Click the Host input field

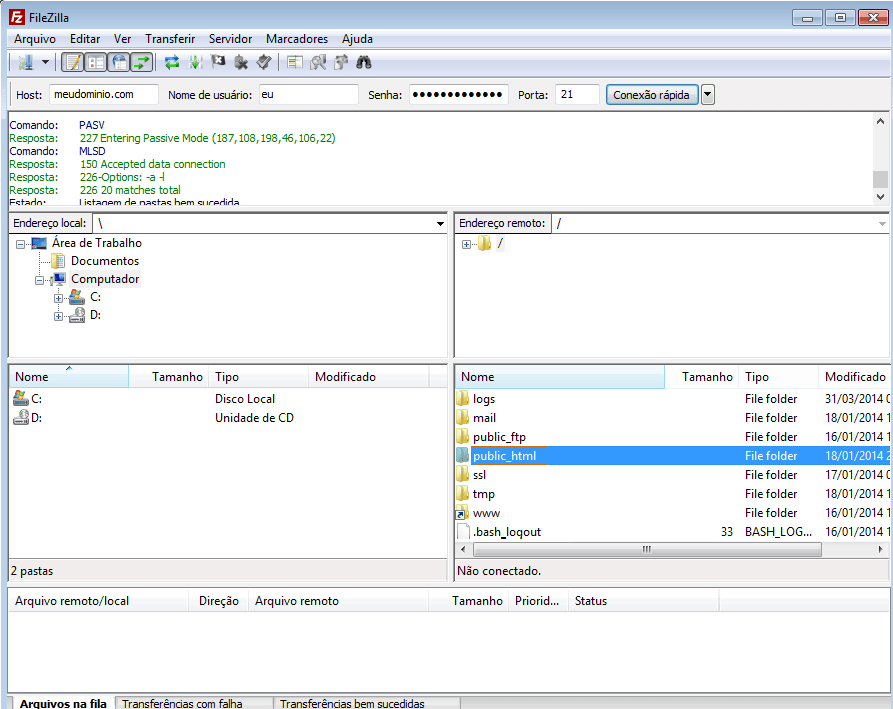pos(103,95)
